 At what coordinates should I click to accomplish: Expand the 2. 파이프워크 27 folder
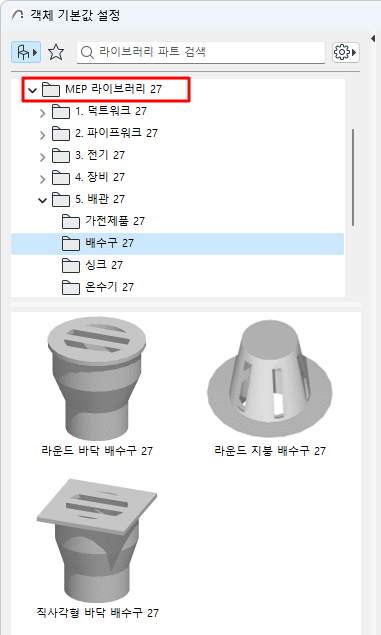[43, 134]
